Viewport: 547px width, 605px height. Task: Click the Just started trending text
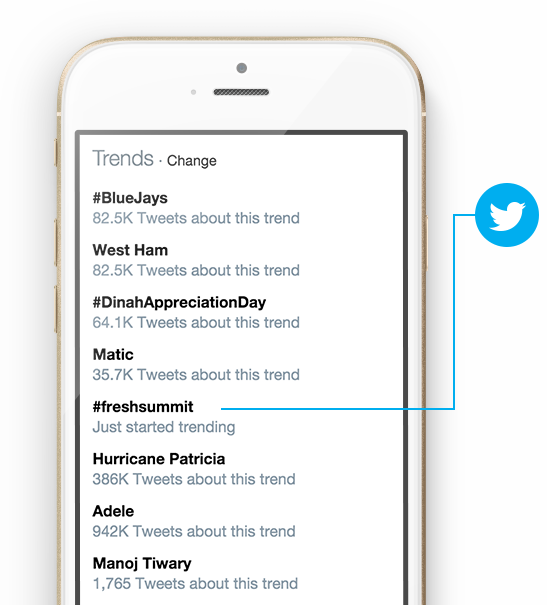(x=164, y=427)
